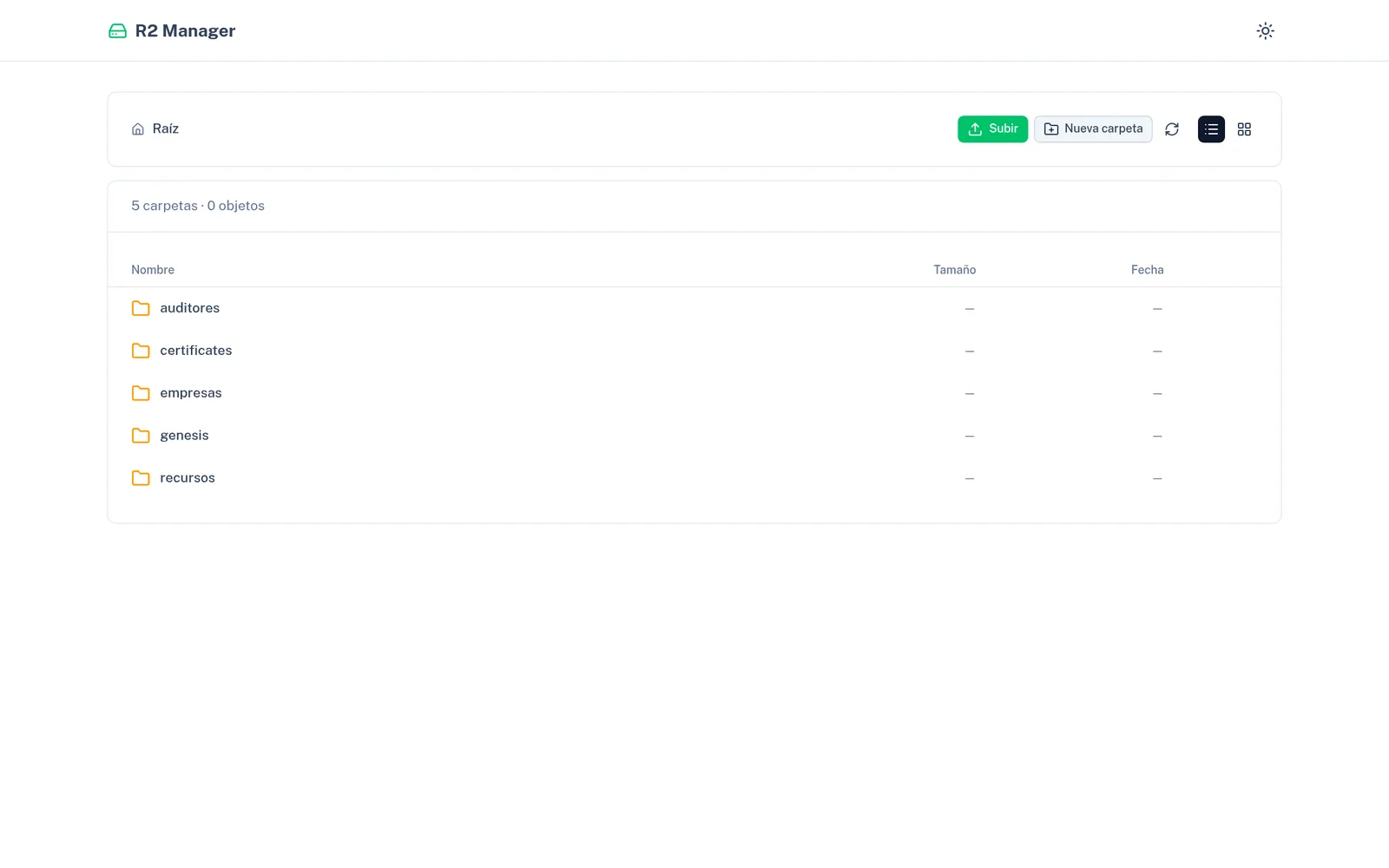This screenshot has width=1389, height=868.
Task: Click the Nombre column header
Action: 153,270
